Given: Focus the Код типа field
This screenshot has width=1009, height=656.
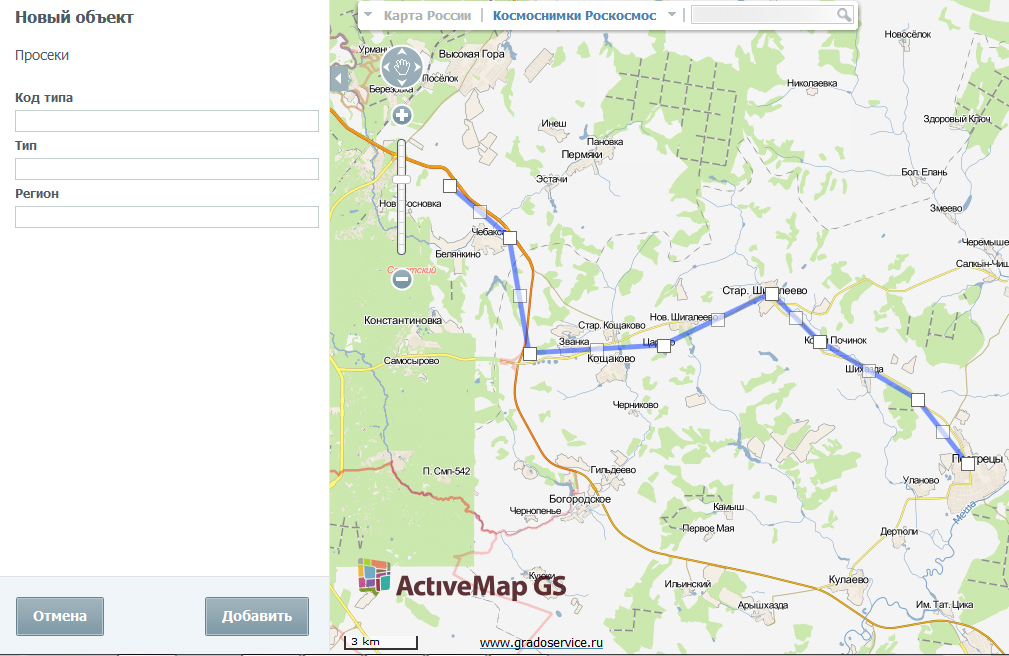Looking at the screenshot, I should click(x=167, y=121).
